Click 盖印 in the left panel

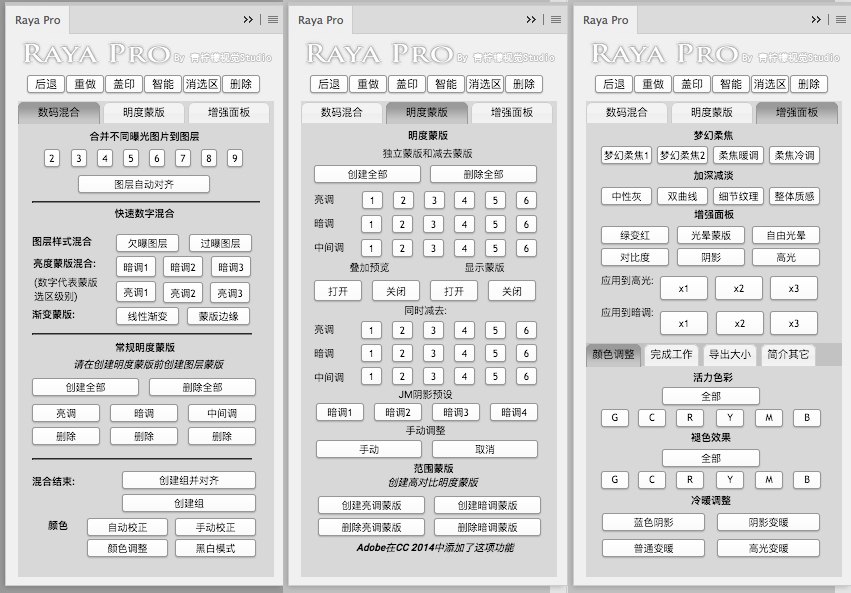pos(124,84)
